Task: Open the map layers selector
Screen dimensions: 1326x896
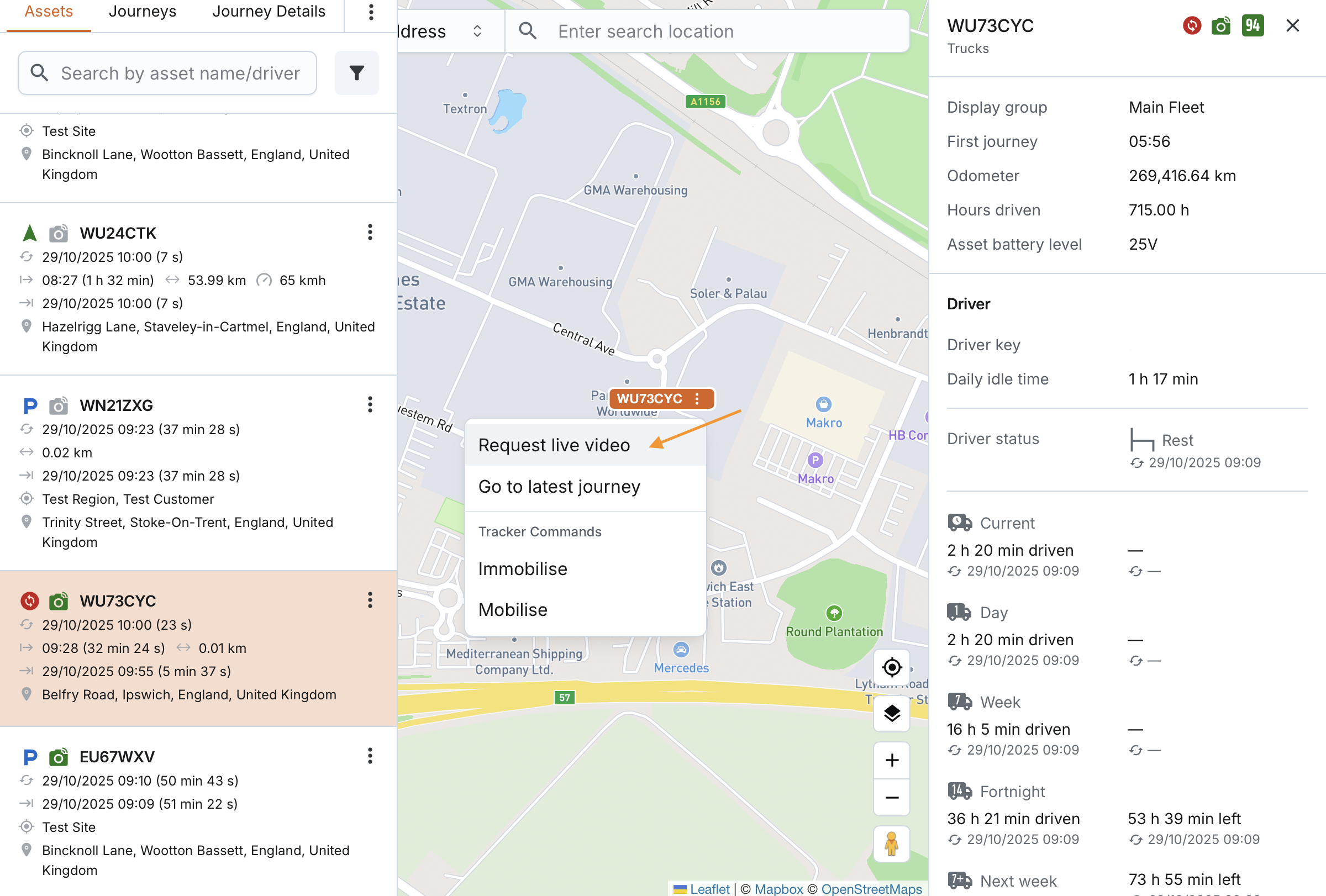Action: [x=892, y=713]
